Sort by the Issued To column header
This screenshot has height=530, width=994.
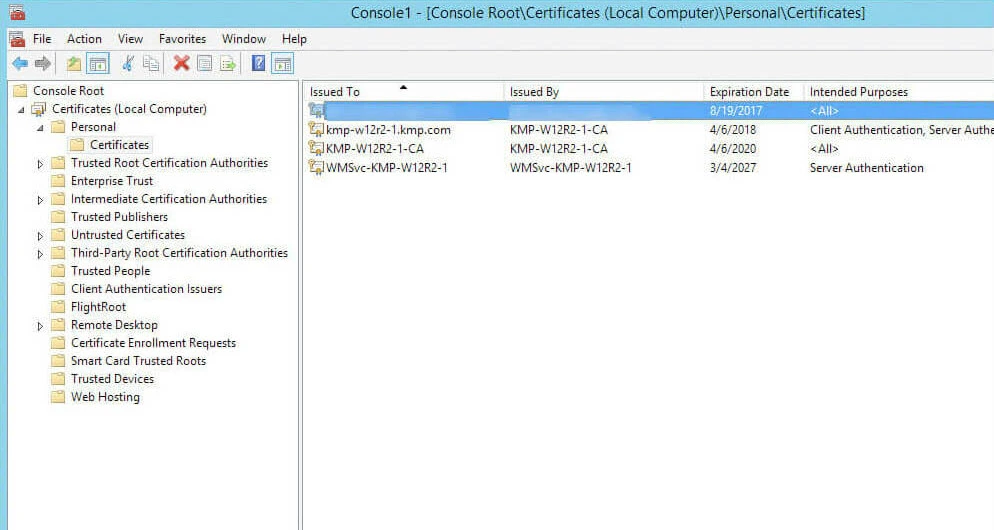pos(403,92)
